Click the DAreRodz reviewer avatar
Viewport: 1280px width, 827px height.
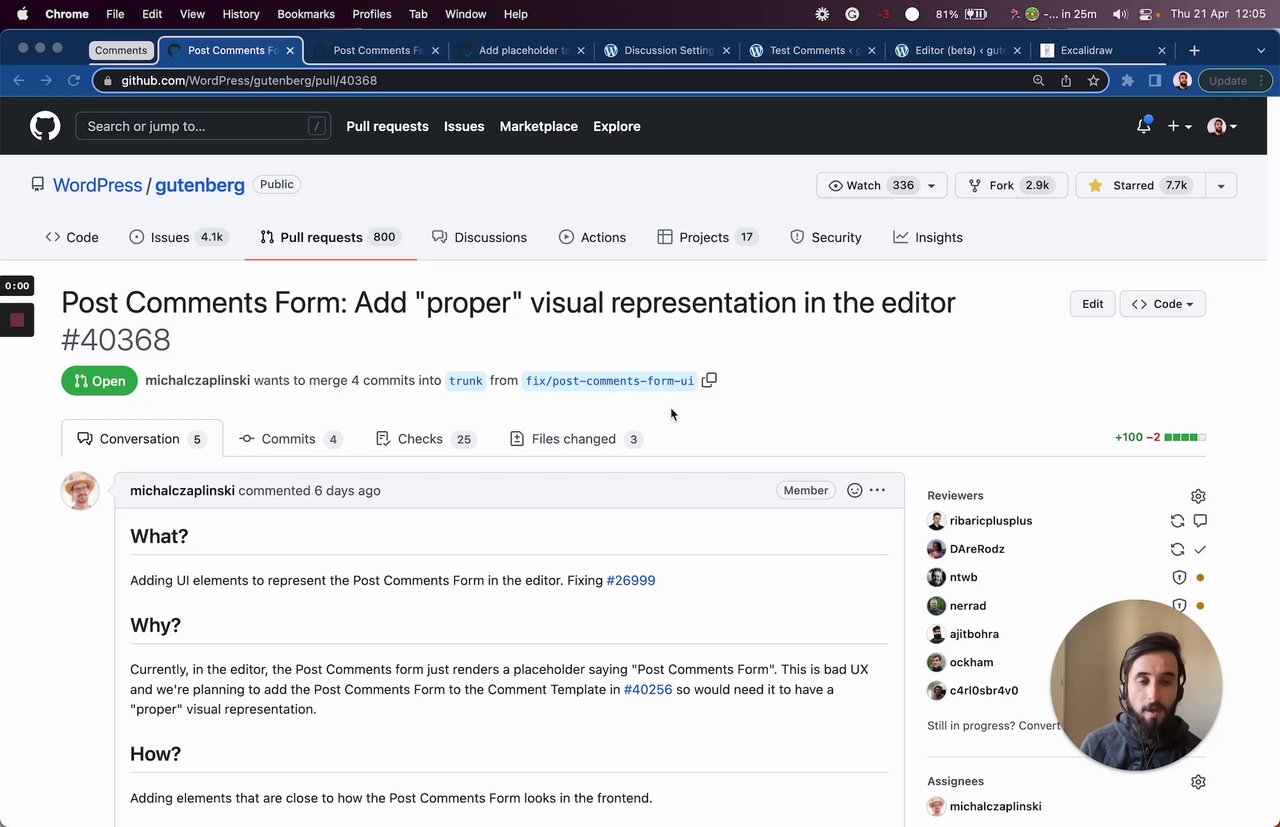point(936,549)
